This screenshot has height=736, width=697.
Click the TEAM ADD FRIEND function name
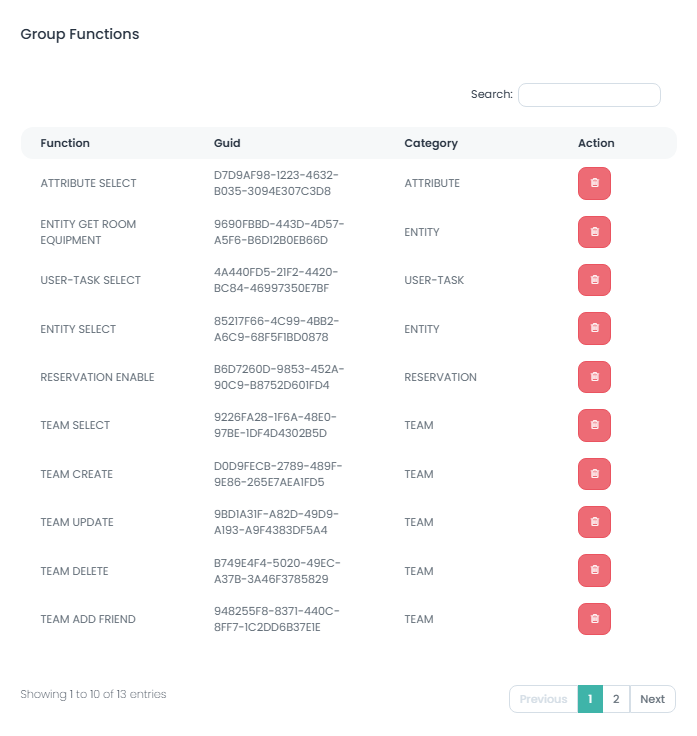click(x=88, y=619)
